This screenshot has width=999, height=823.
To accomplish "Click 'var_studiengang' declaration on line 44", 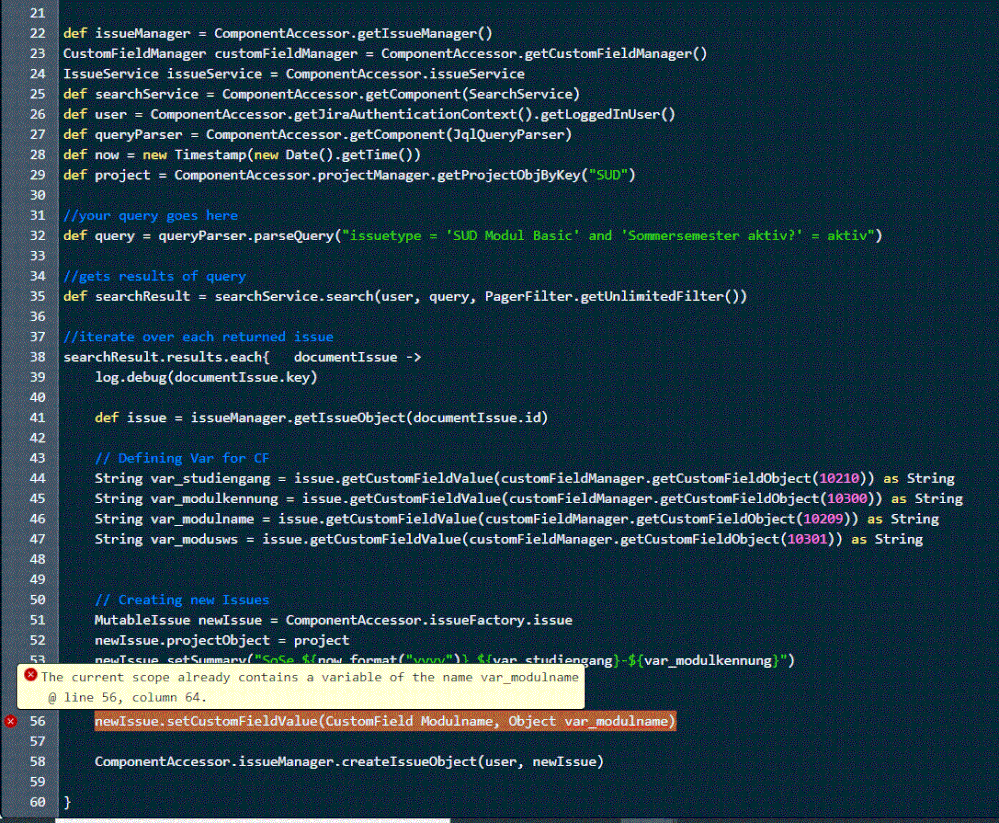I will click(x=210, y=478).
